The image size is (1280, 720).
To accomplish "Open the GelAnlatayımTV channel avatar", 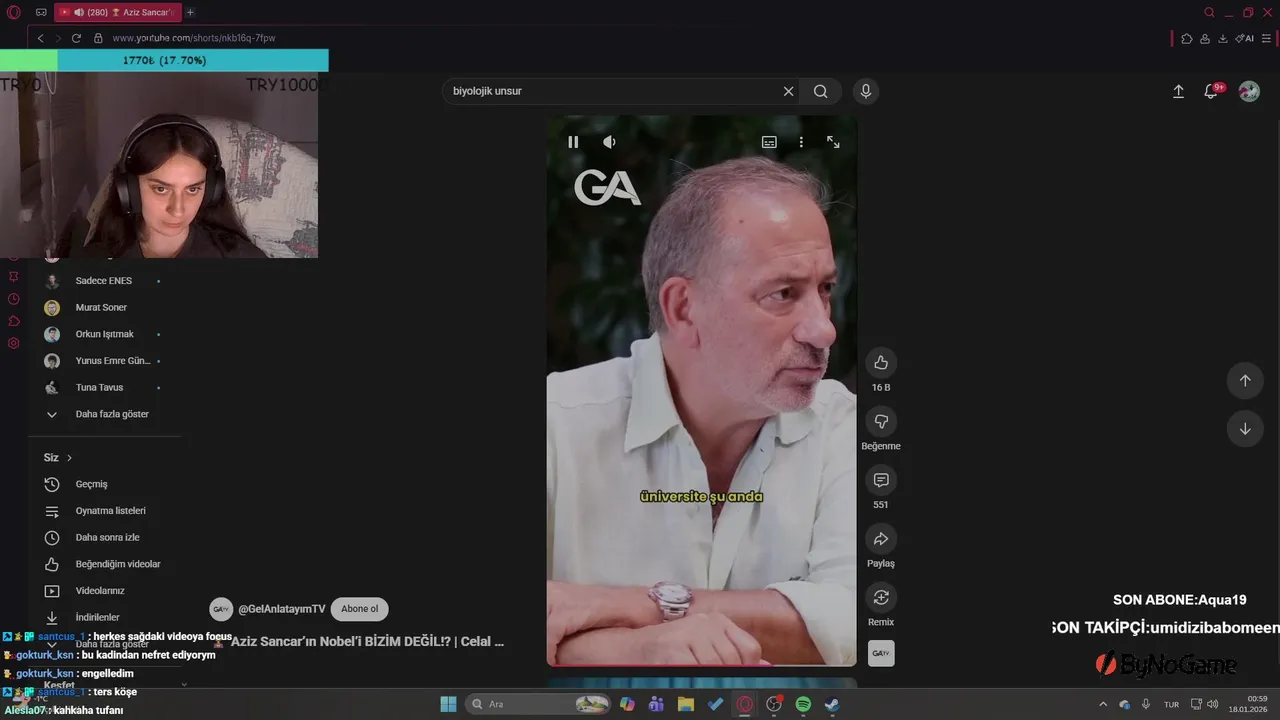I will 221,609.
